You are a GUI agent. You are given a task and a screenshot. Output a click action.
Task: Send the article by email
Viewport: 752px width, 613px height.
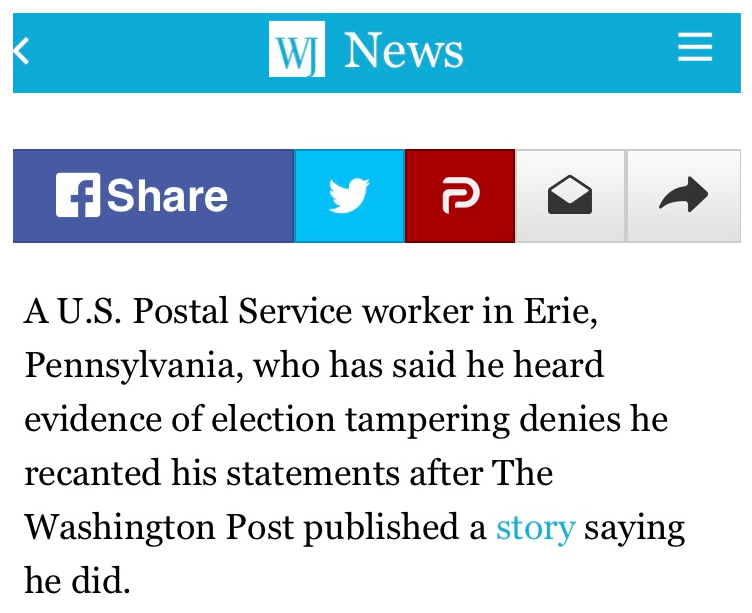[x=570, y=196]
